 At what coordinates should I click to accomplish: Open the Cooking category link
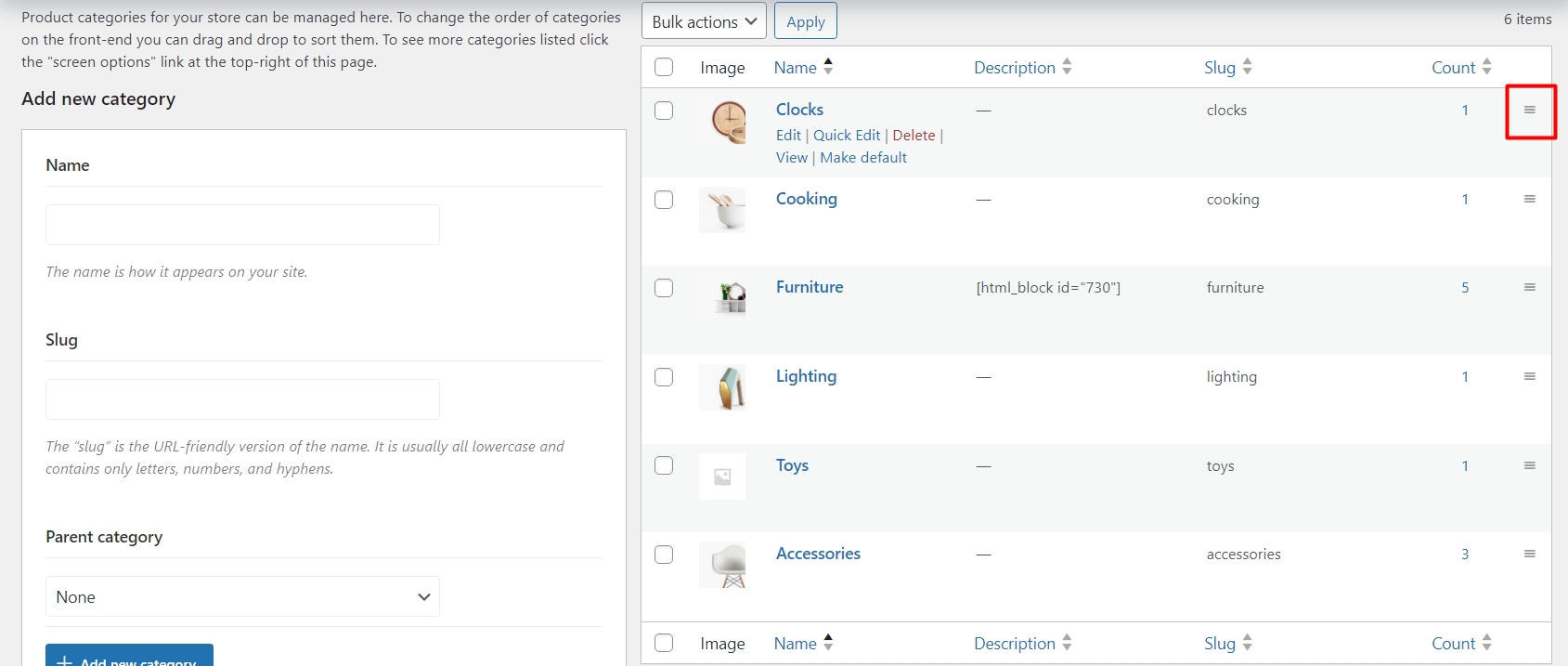click(807, 199)
